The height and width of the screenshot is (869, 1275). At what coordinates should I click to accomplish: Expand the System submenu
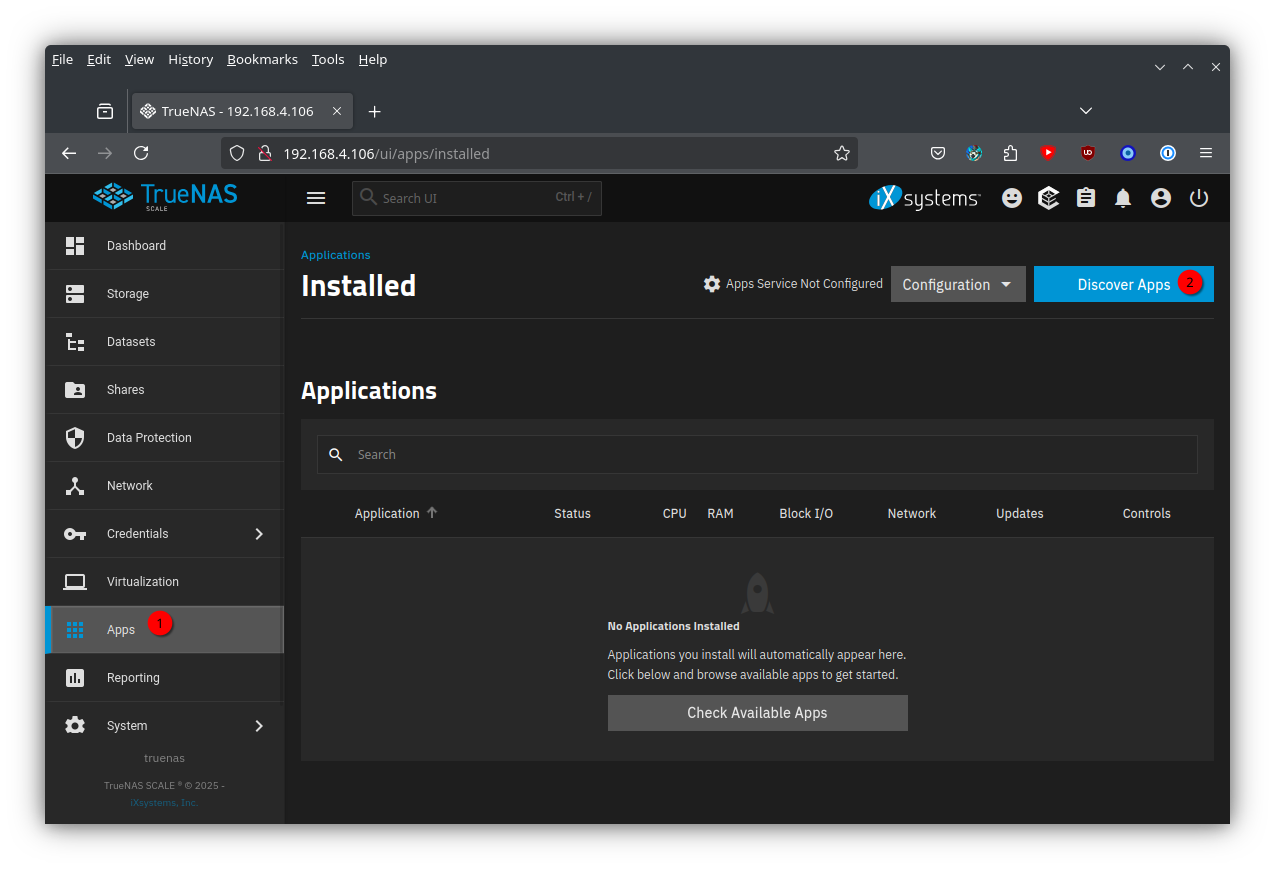click(259, 726)
